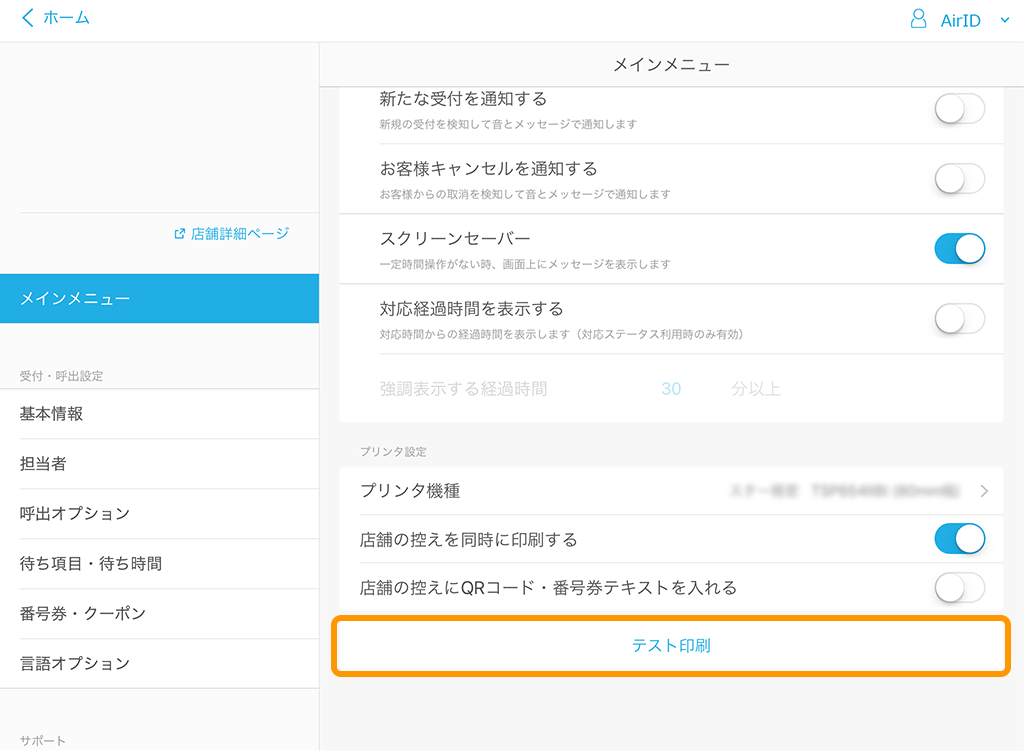Click the blurred printer model value
Viewport: 1024px width, 751px height.
coord(844,491)
